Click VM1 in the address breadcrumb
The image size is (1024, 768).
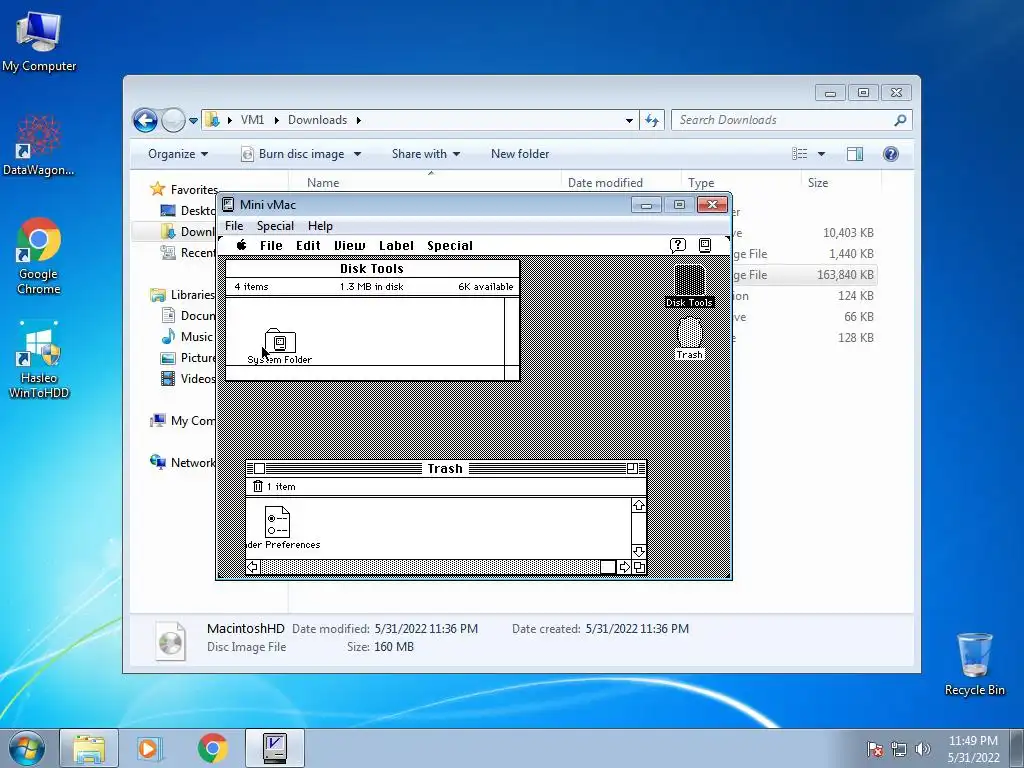(252, 120)
